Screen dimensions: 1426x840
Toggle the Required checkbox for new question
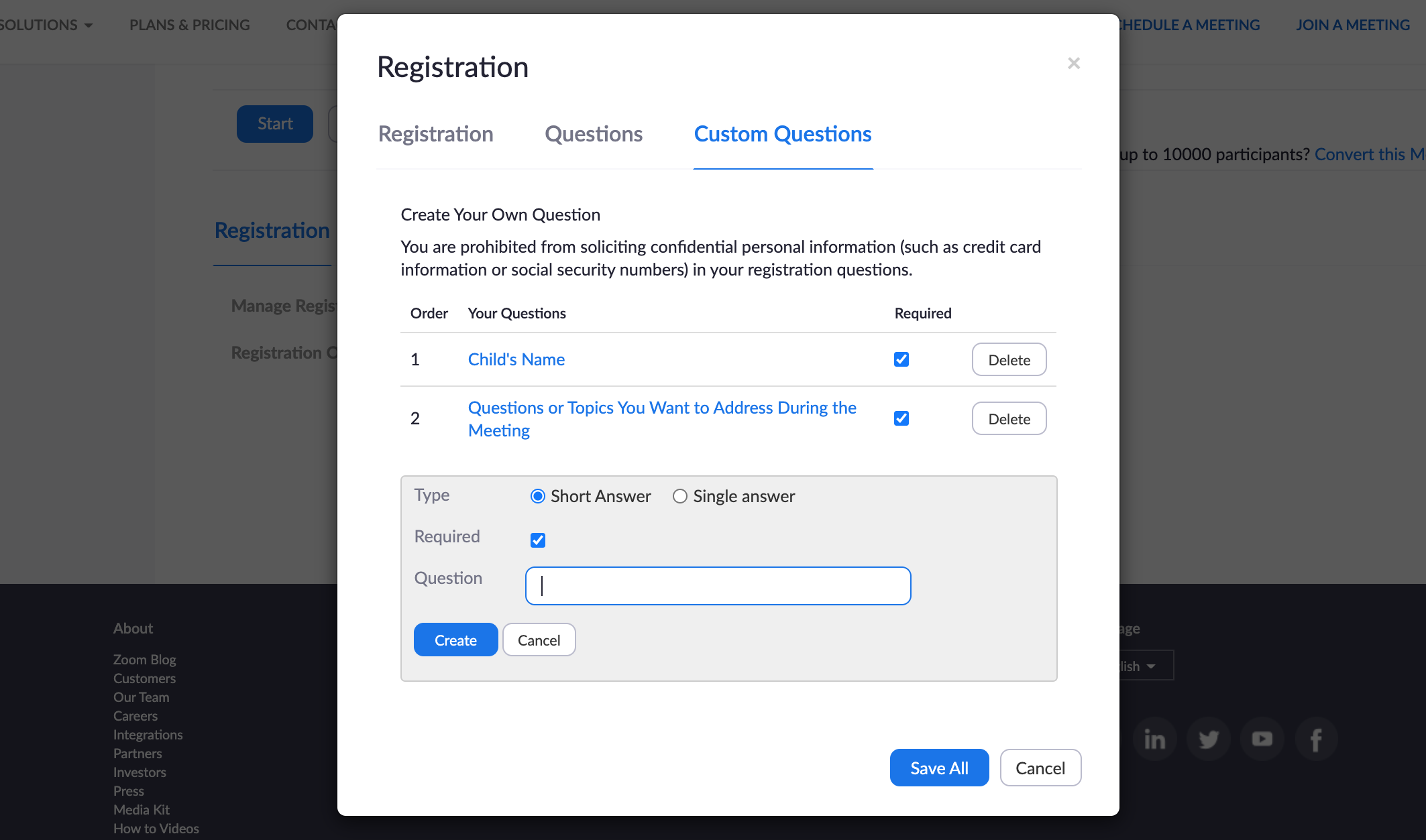tap(538, 540)
